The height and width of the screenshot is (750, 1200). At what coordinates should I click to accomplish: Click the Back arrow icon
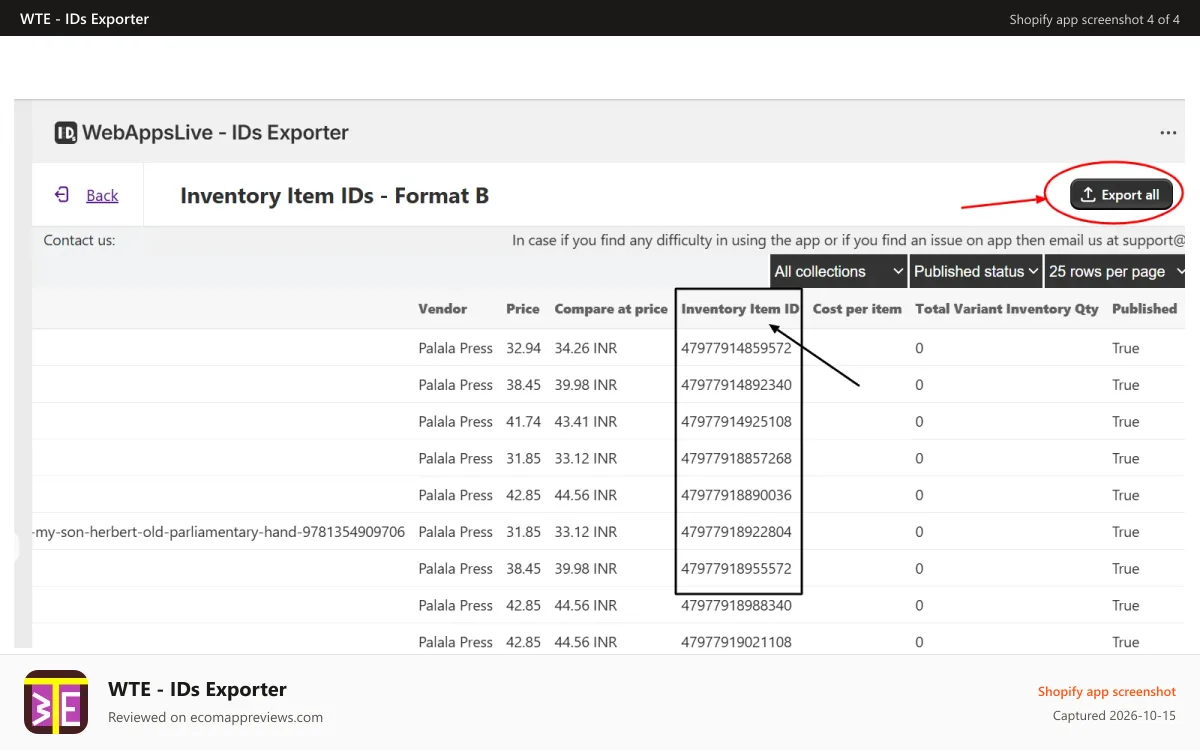tap(62, 195)
